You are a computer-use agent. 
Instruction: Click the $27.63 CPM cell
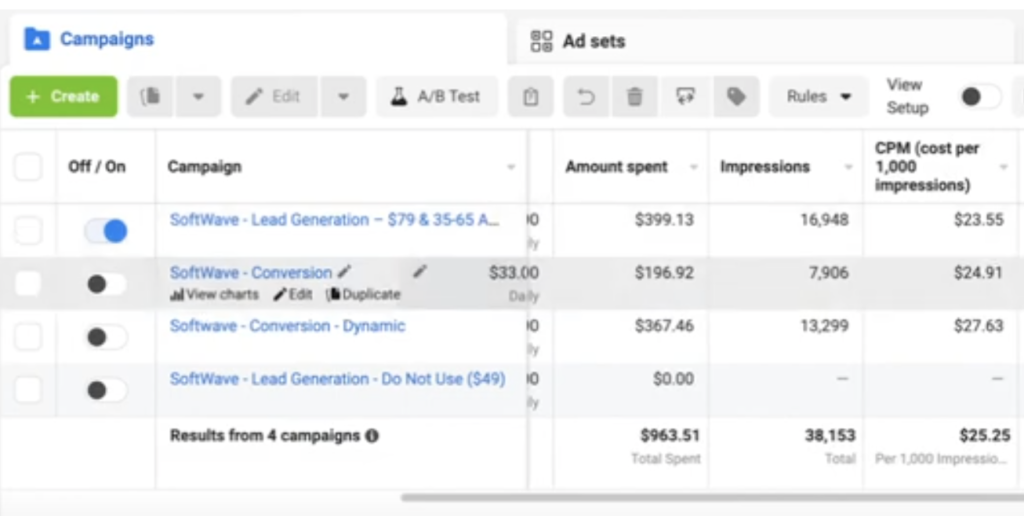click(978, 325)
